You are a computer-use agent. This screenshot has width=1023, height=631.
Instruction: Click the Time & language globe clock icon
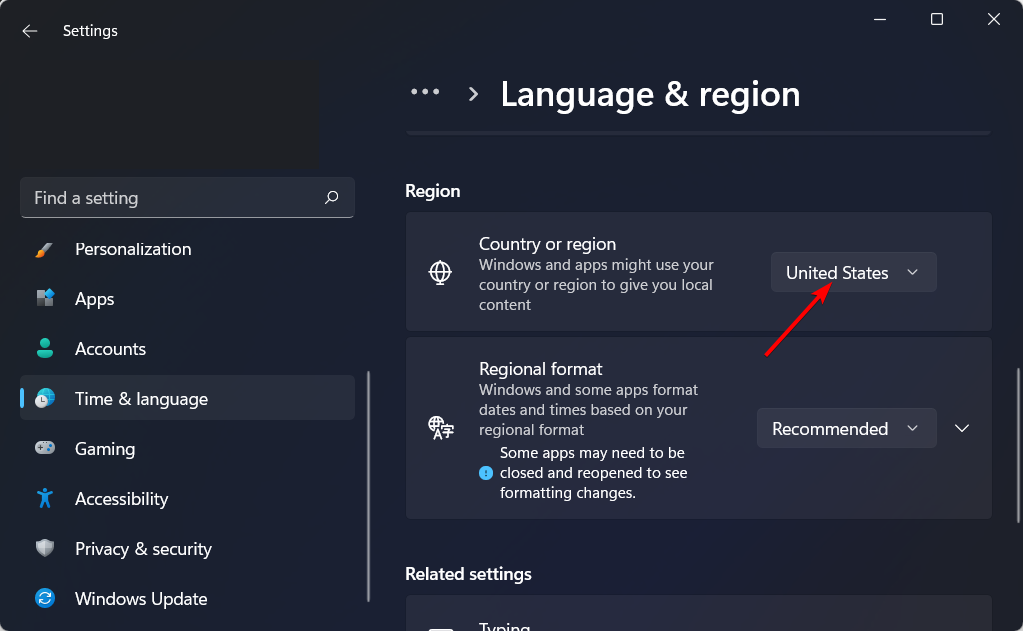[x=45, y=398]
